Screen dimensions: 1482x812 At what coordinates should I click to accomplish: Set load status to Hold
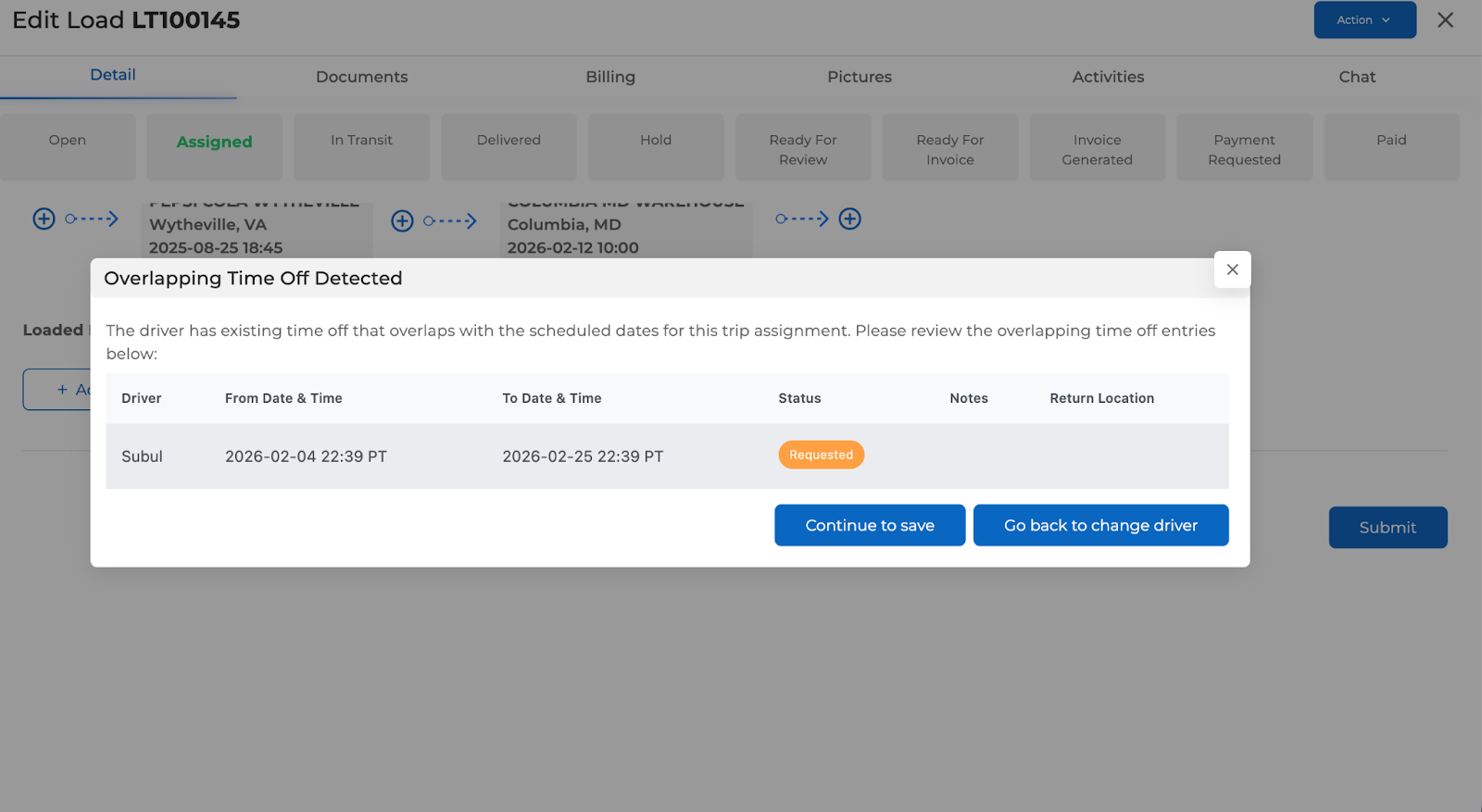click(x=656, y=141)
